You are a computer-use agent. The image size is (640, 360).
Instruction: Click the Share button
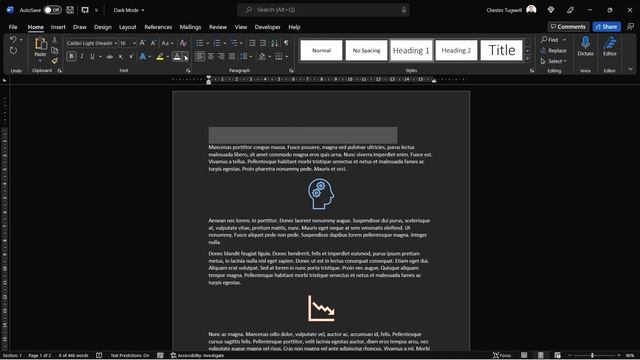click(607, 27)
